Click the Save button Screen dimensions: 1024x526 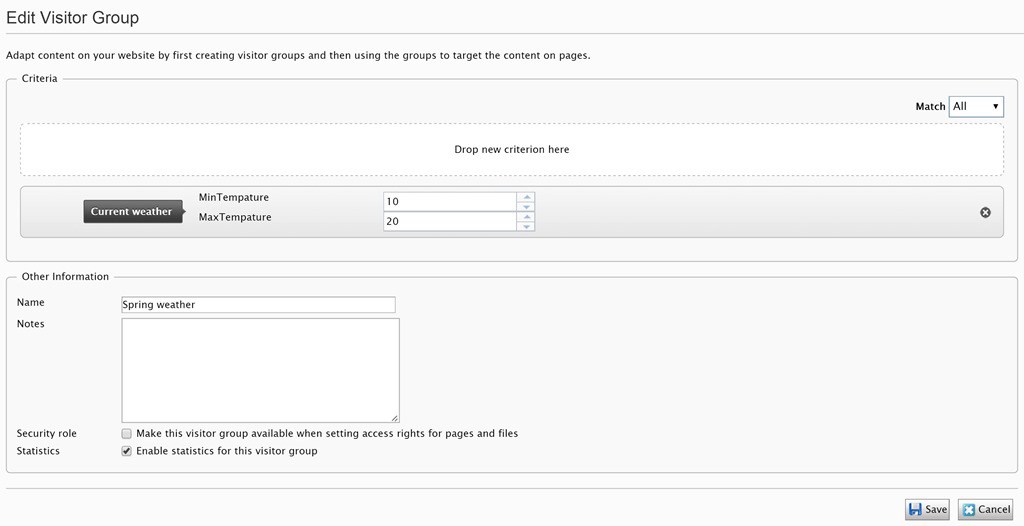(x=927, y=510)
